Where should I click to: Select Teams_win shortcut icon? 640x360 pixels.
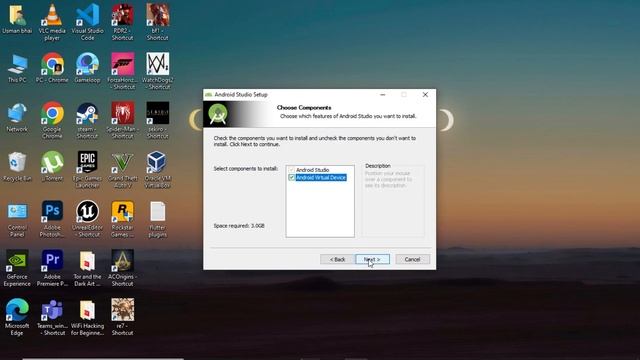[x=52, y=310]
